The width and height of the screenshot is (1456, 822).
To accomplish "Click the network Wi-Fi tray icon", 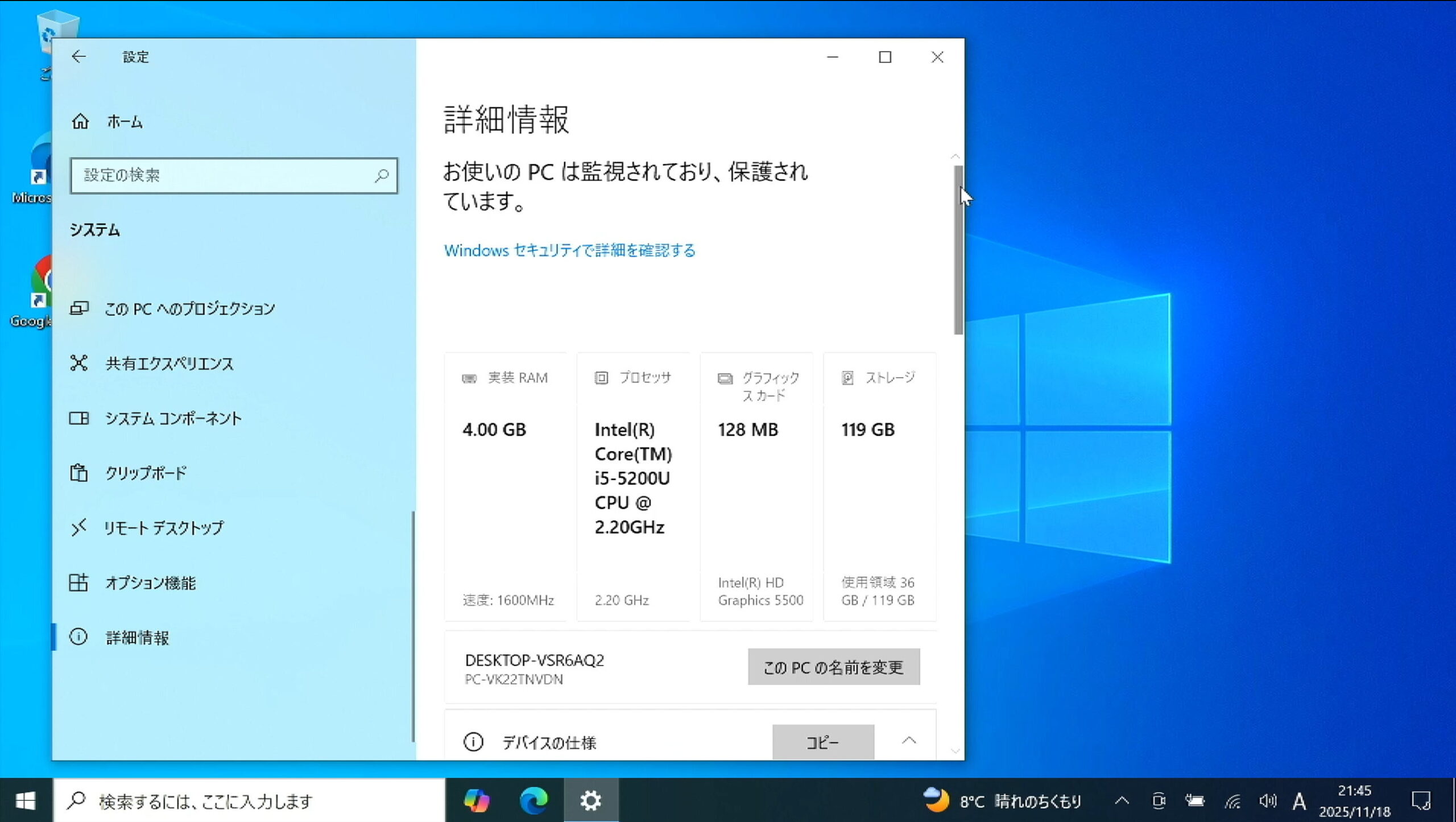I will point(1232,801).
